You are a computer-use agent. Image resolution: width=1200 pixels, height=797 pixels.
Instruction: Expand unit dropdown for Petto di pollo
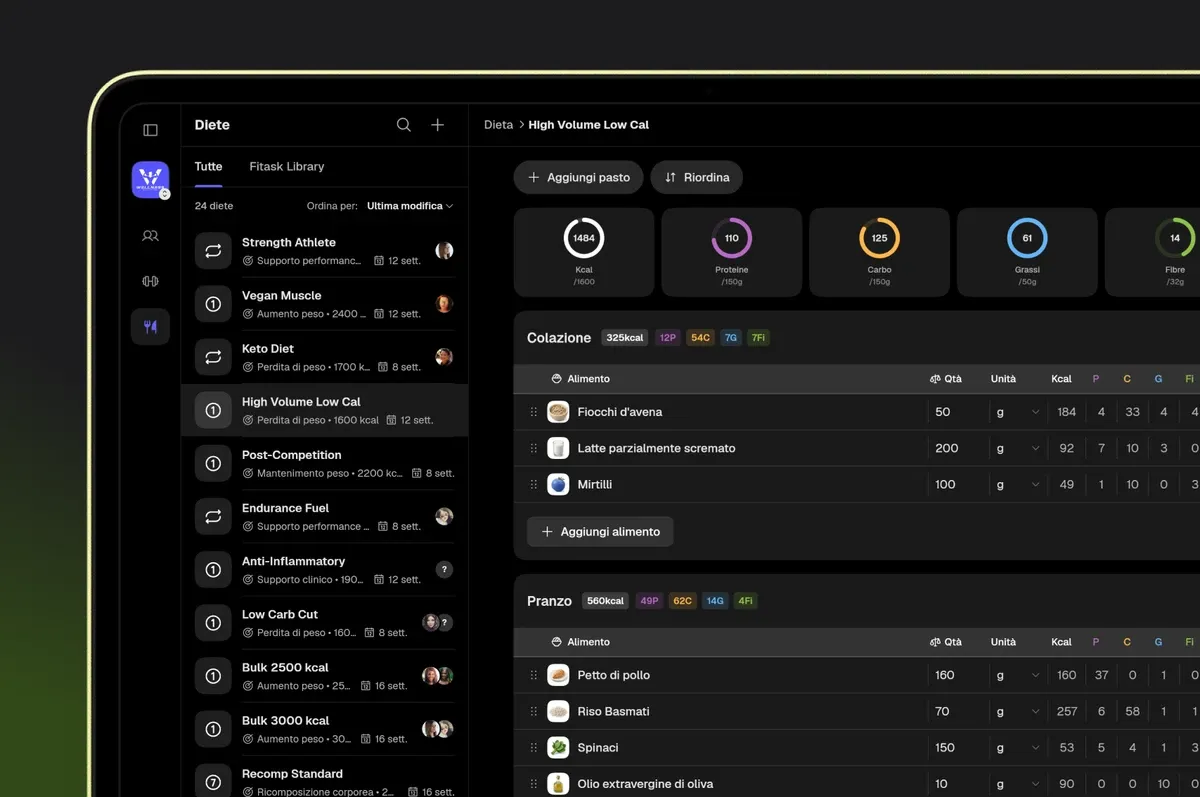point(1017,675)
